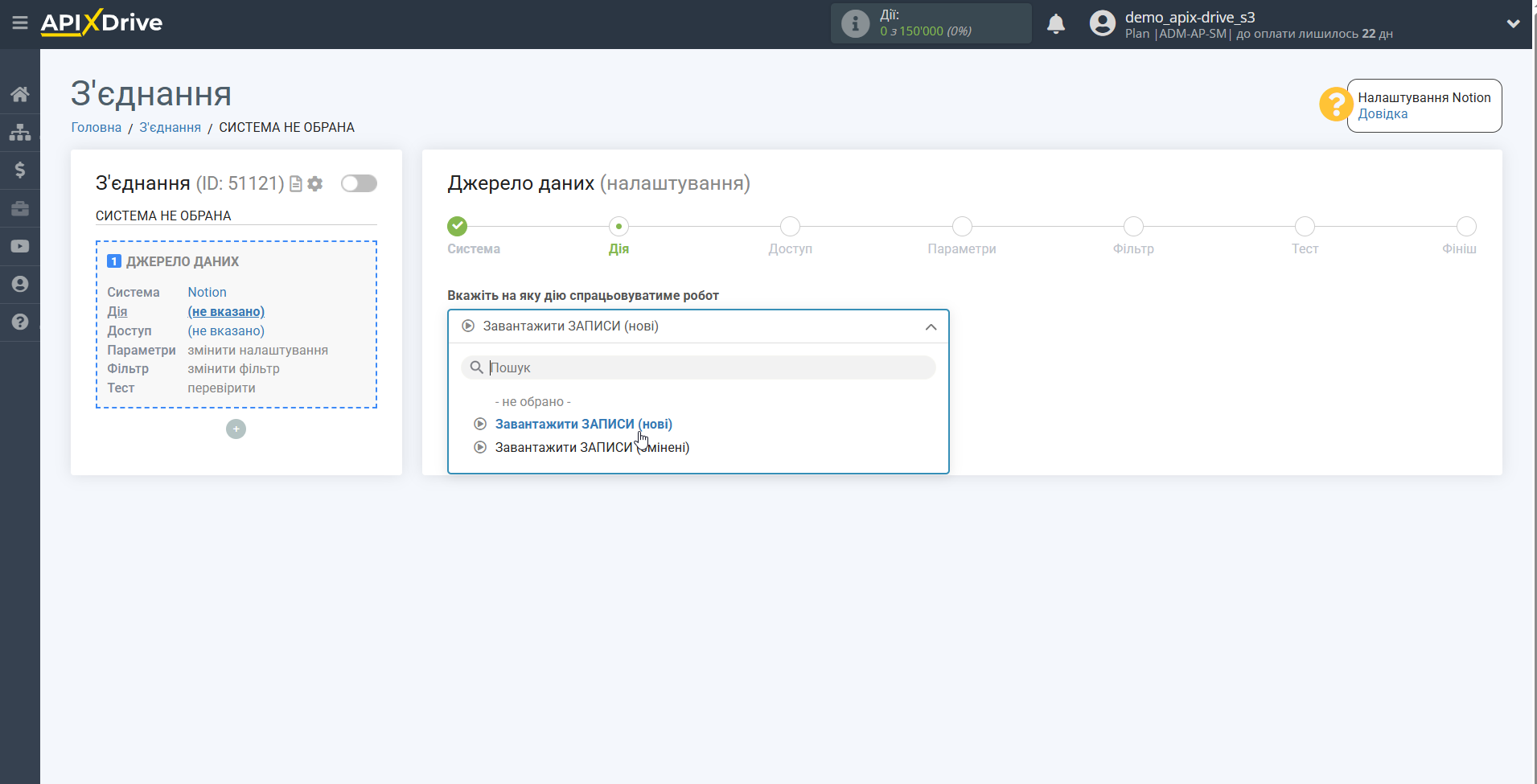This screenshot has width=1537, height=784.
Task: Click the перевірити test link
Action: 221,388
